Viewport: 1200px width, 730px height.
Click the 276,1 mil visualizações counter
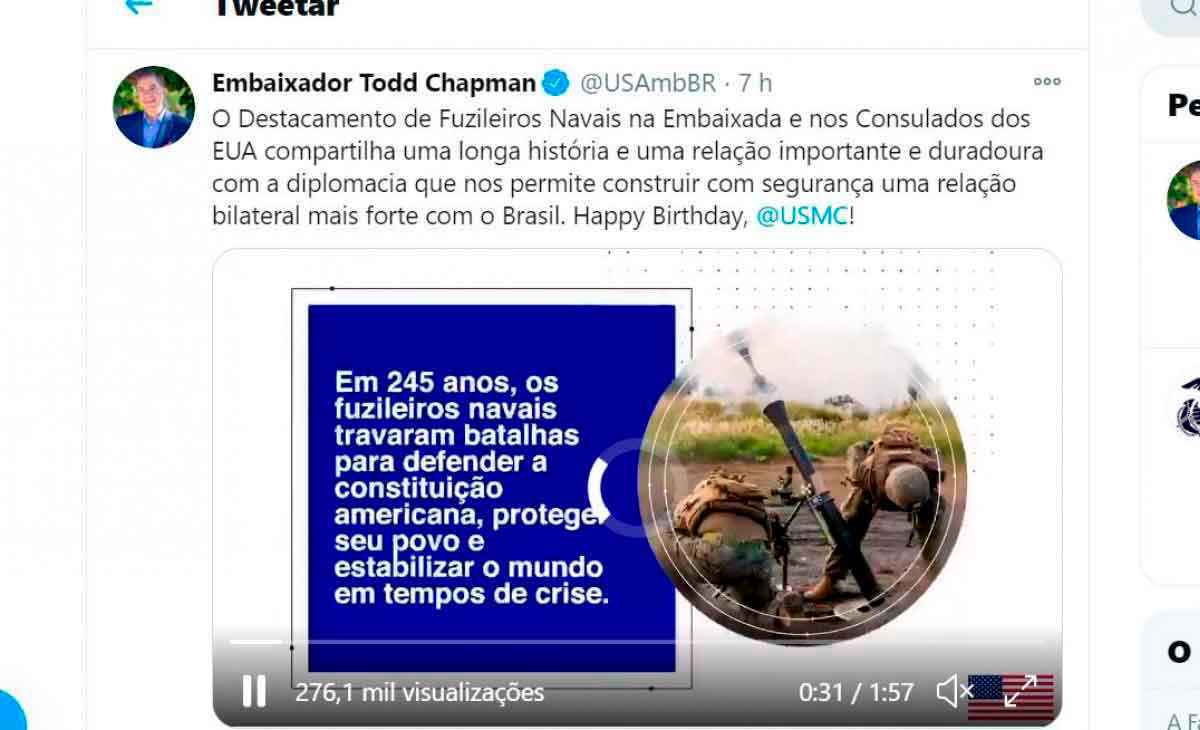pyautogui.click(x=420, y=692)
